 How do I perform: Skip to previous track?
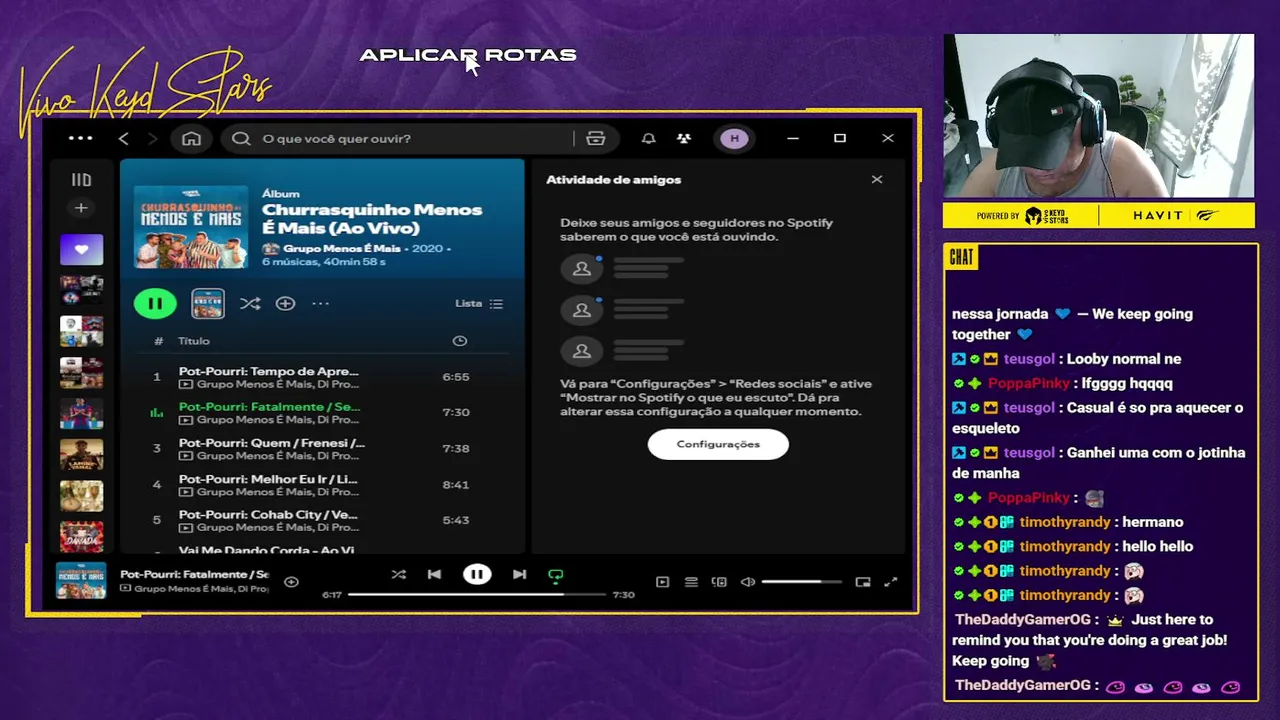434,574
